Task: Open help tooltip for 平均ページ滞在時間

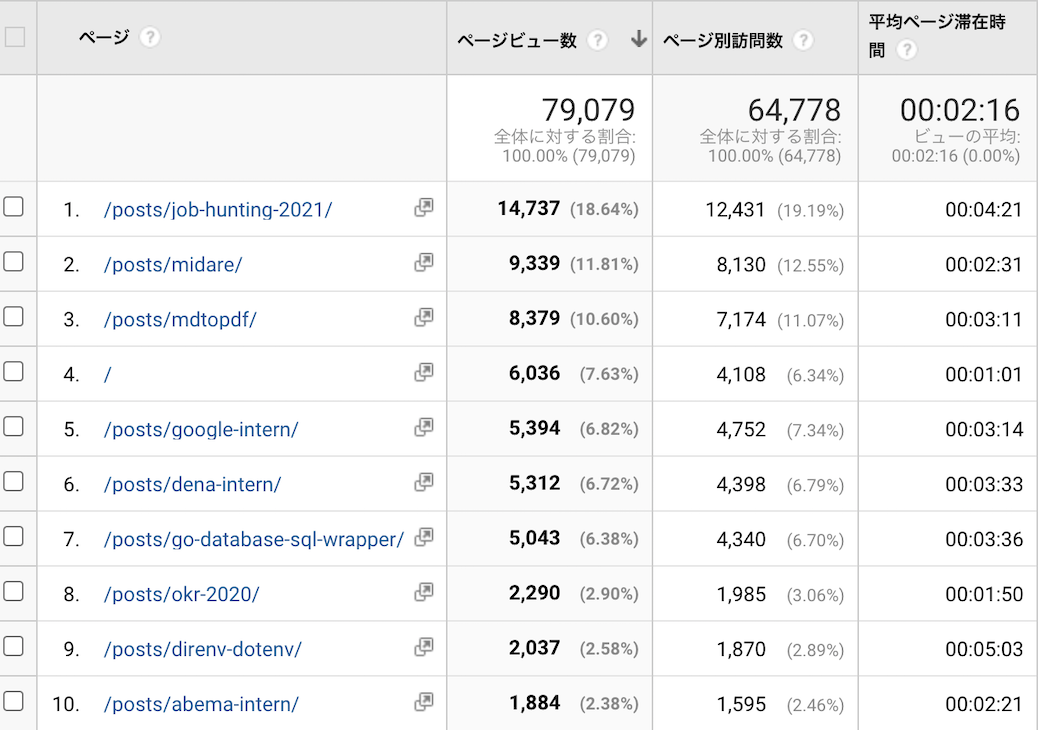Action: click(907, 50)
